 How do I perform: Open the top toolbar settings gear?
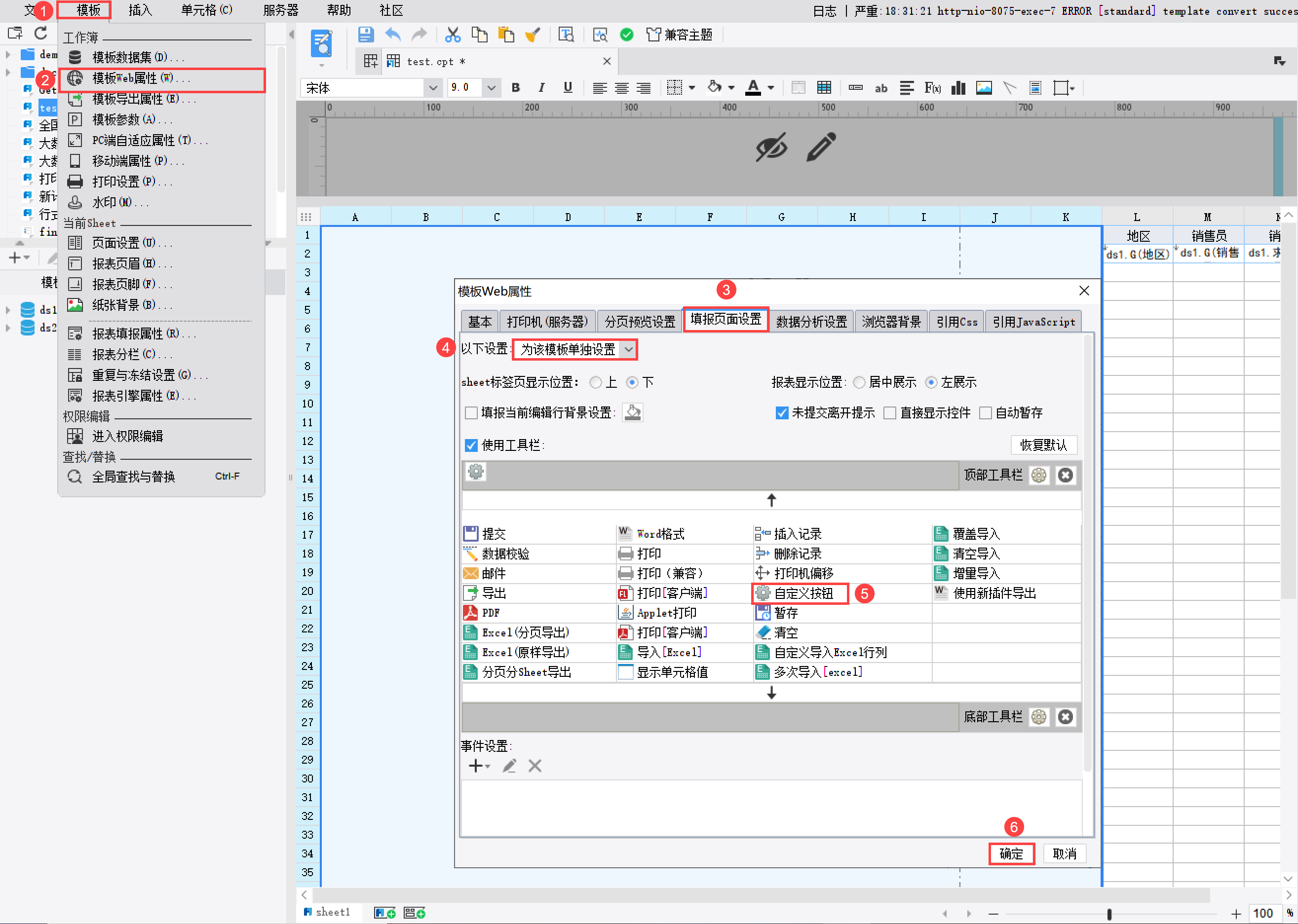coord(1038,475)
